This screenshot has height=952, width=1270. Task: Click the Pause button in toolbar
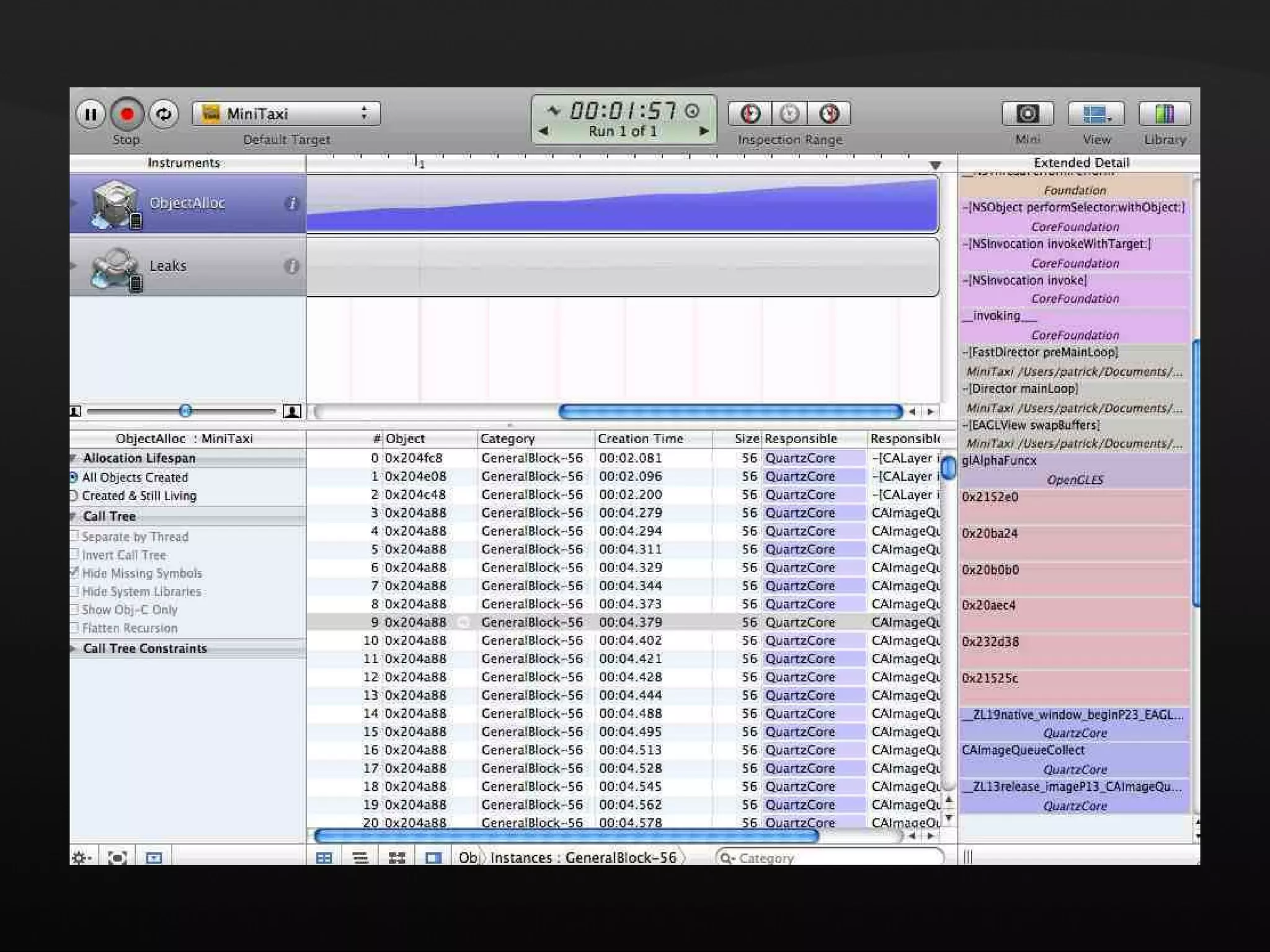(x=91, y=115)
